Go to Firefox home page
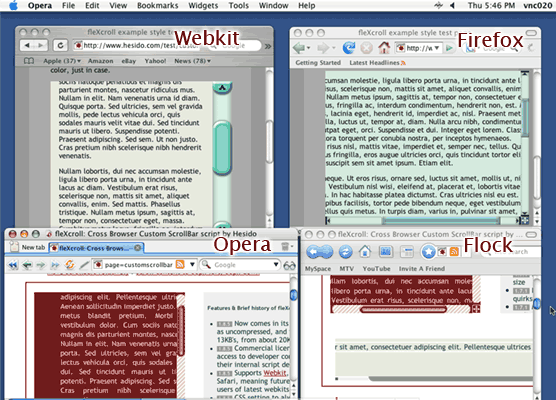Image resolution: width=556 pixels, height=400 pixels. pyautogui.click(x=384, y=48)
